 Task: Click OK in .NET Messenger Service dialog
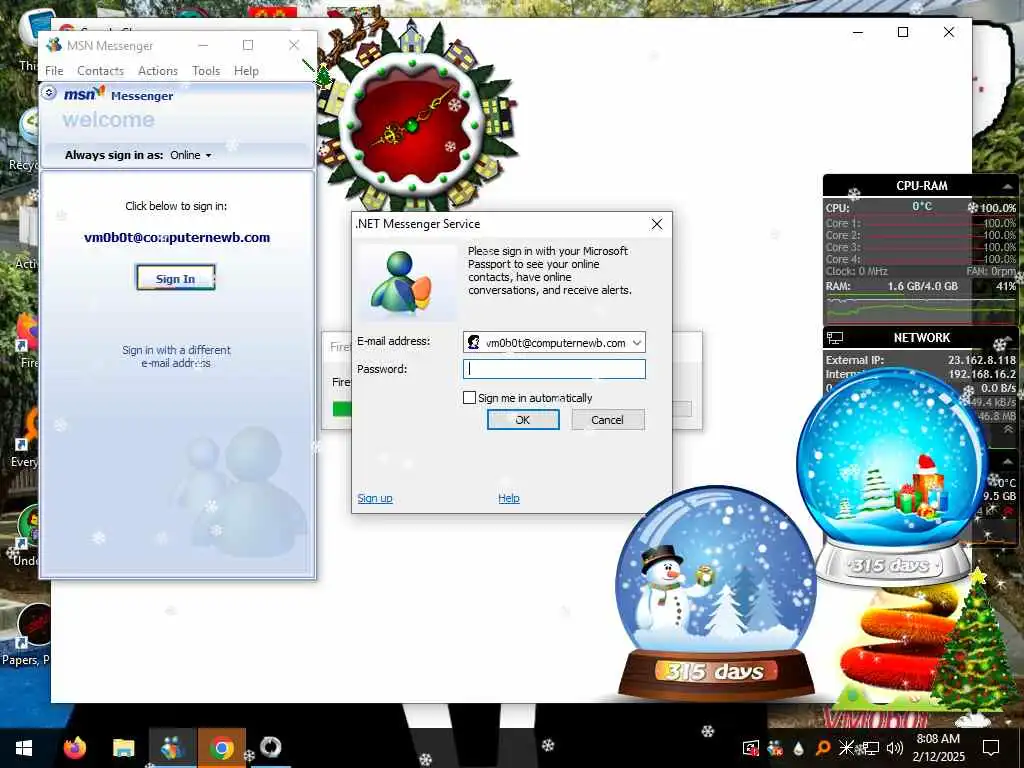pos(523,420)
